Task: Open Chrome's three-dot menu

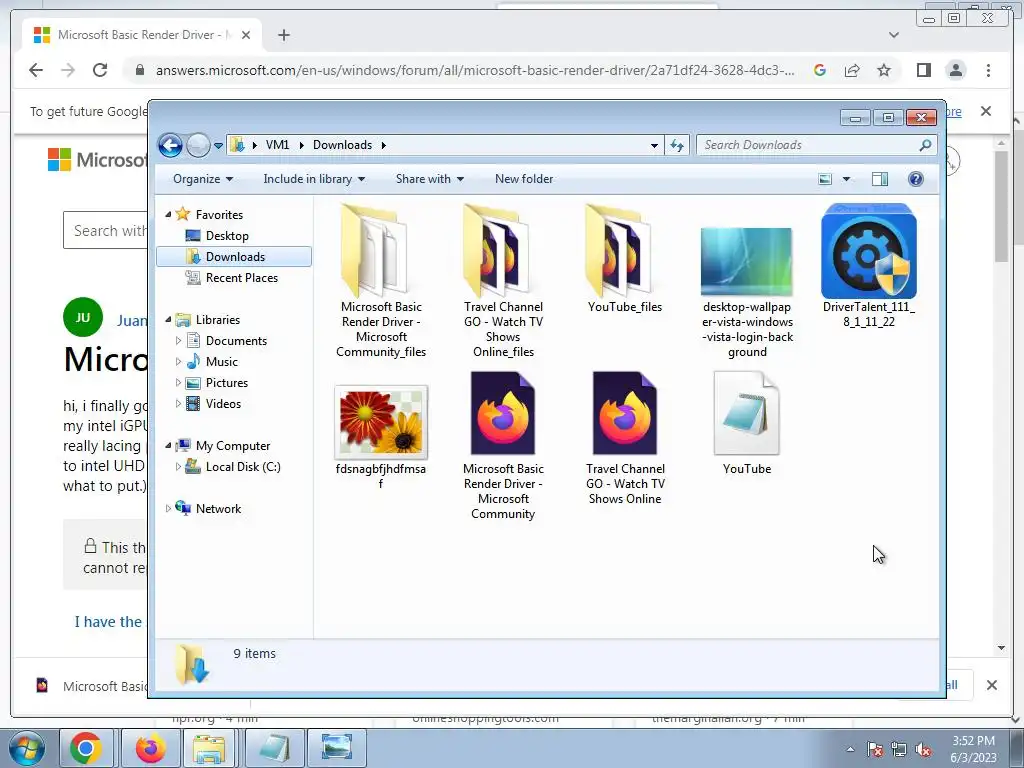Action: (988, 70)
